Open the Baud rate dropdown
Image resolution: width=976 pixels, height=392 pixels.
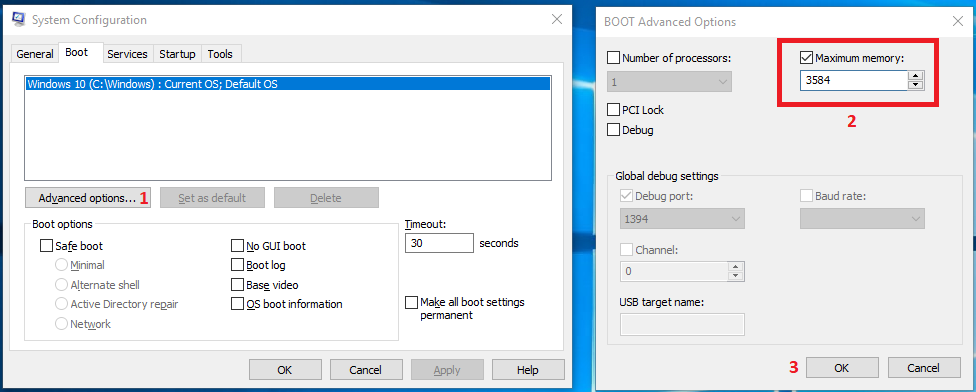862,218
